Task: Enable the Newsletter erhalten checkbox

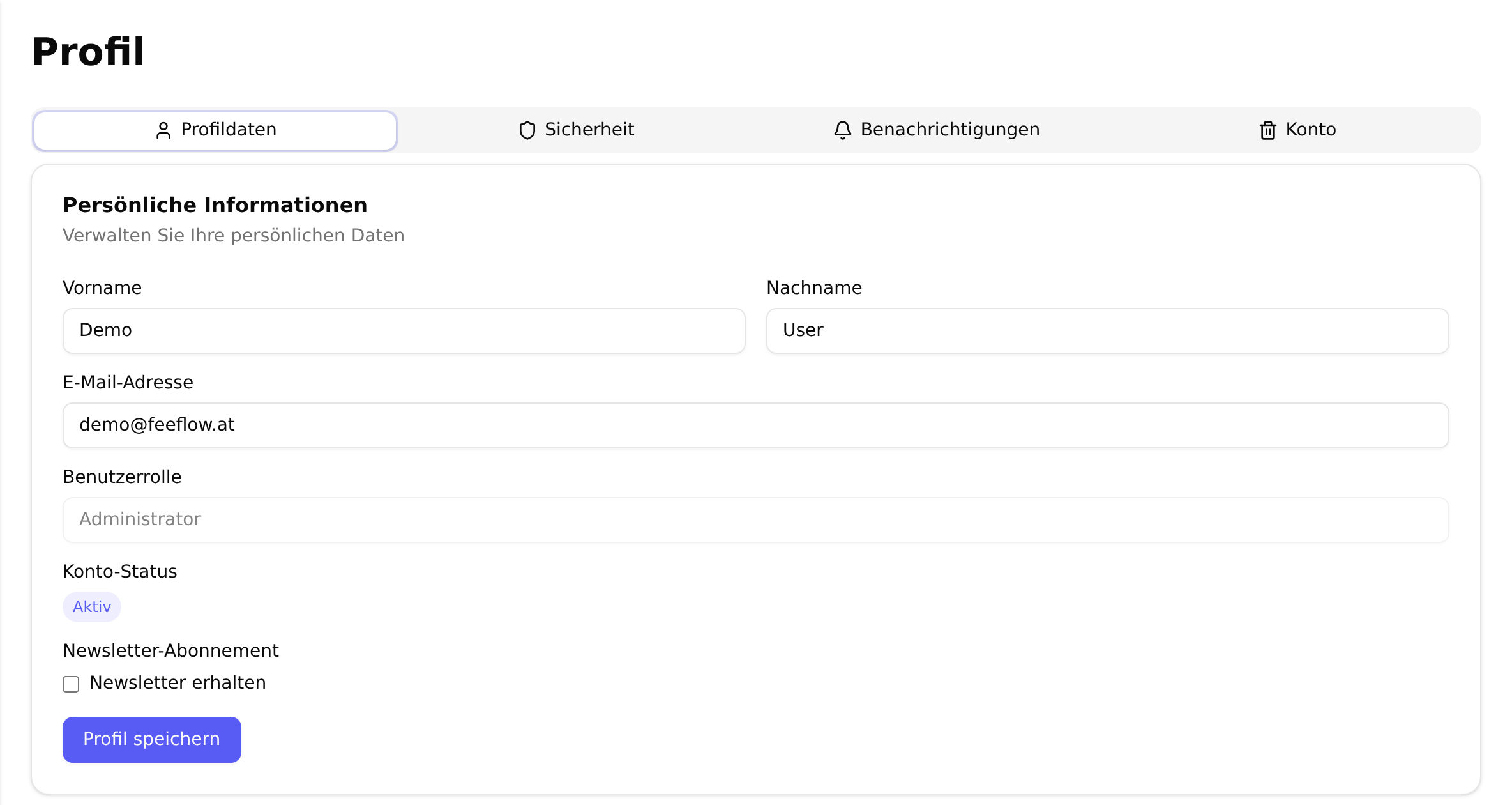Action: coord(71,684)
